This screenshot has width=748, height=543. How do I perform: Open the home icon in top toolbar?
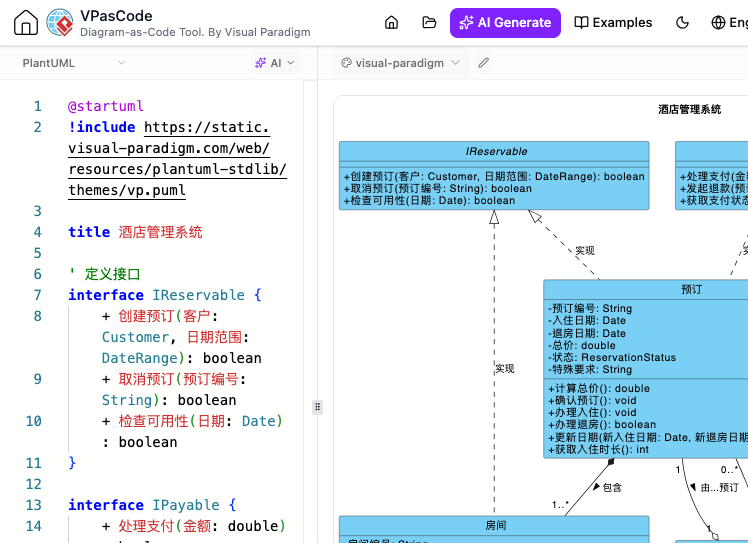[391, 22]
